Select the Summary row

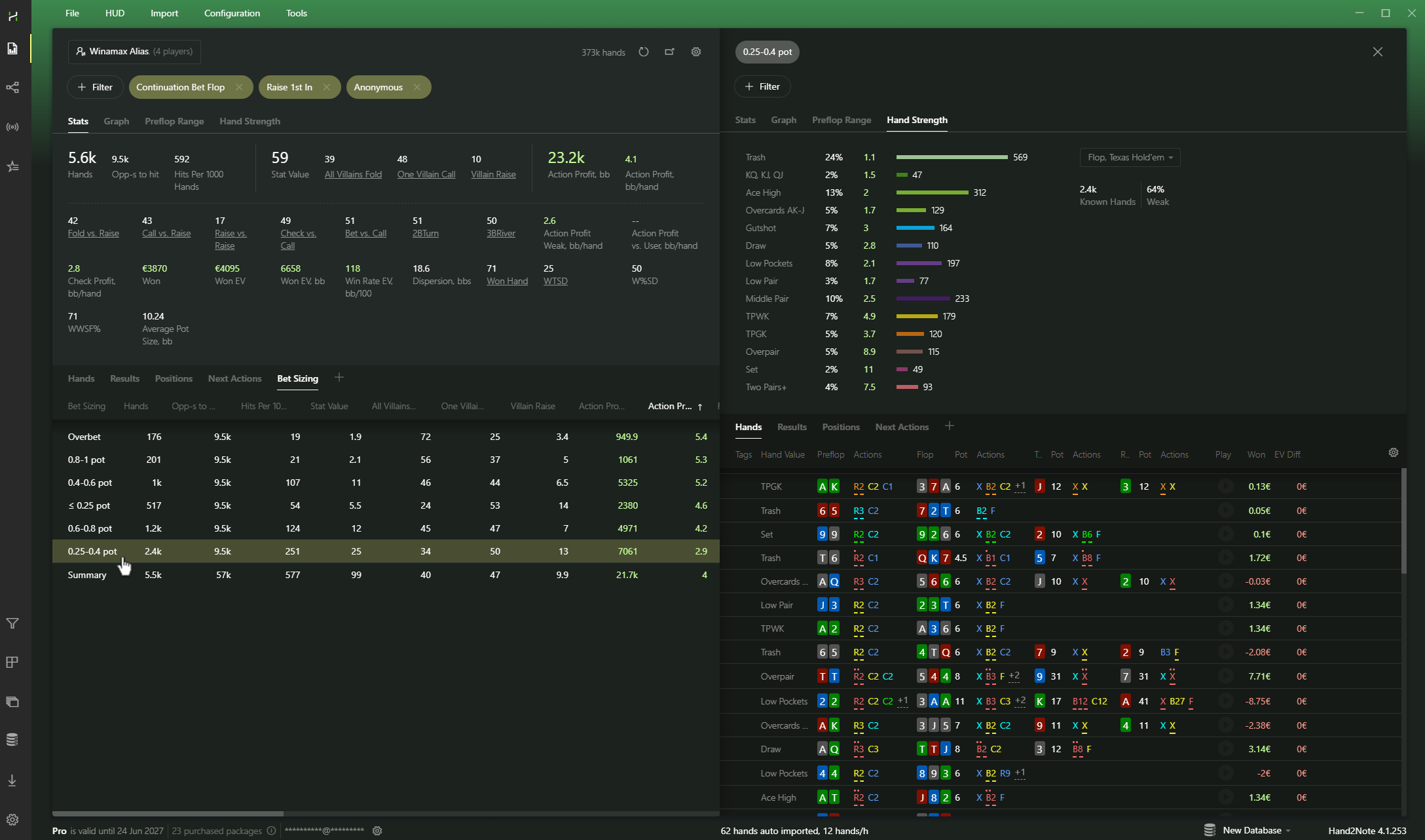click(386, 575)
